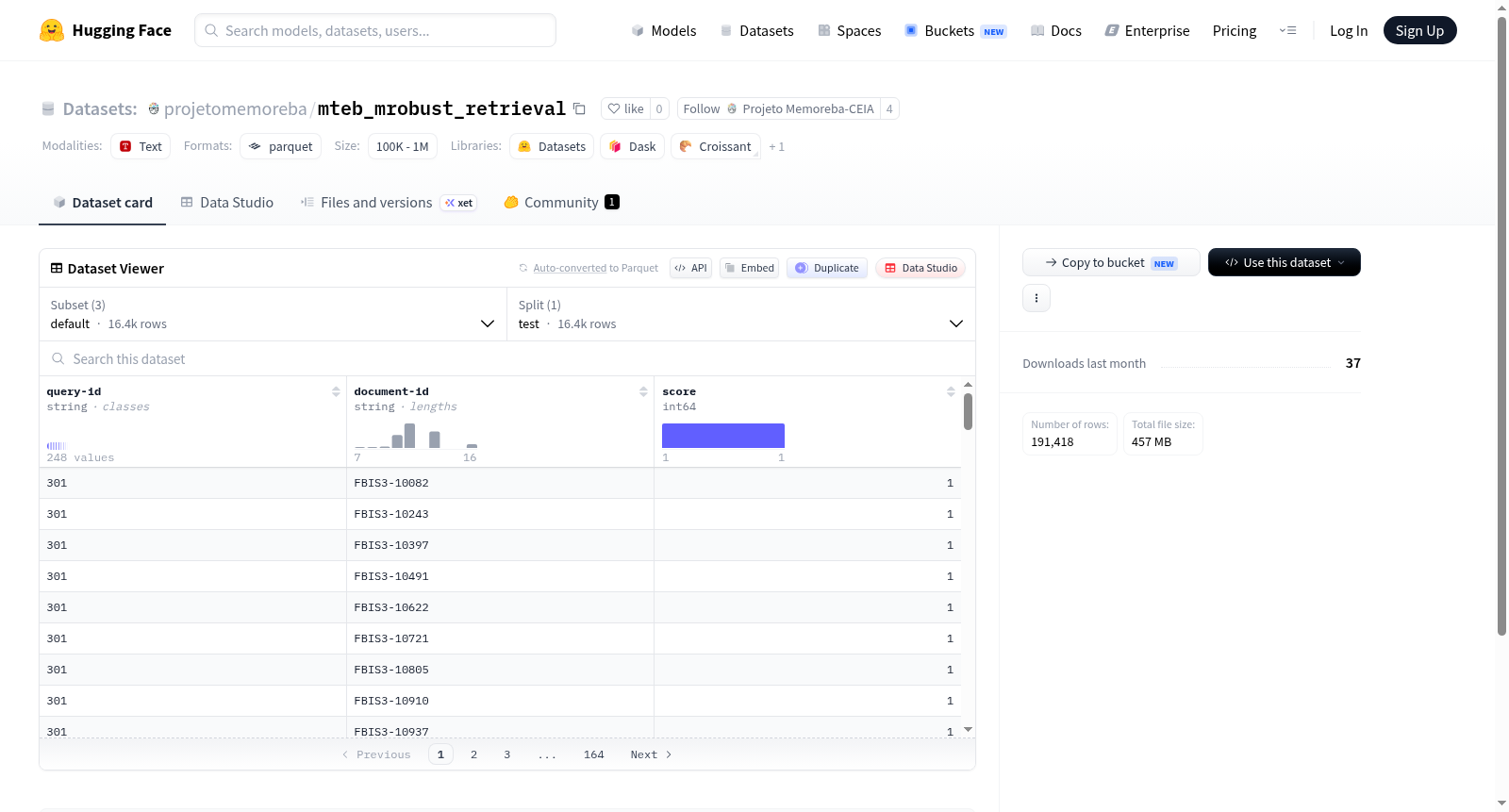This screenshot has width=1509, height=812.
Task: Click the Croissant library tag
Action: [716, 146]
